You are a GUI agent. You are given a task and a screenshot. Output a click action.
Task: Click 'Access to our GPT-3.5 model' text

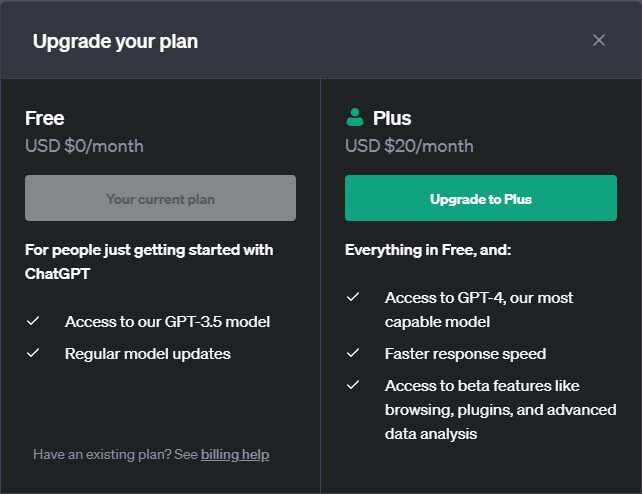pyautogui.click(x=167, y=322)
